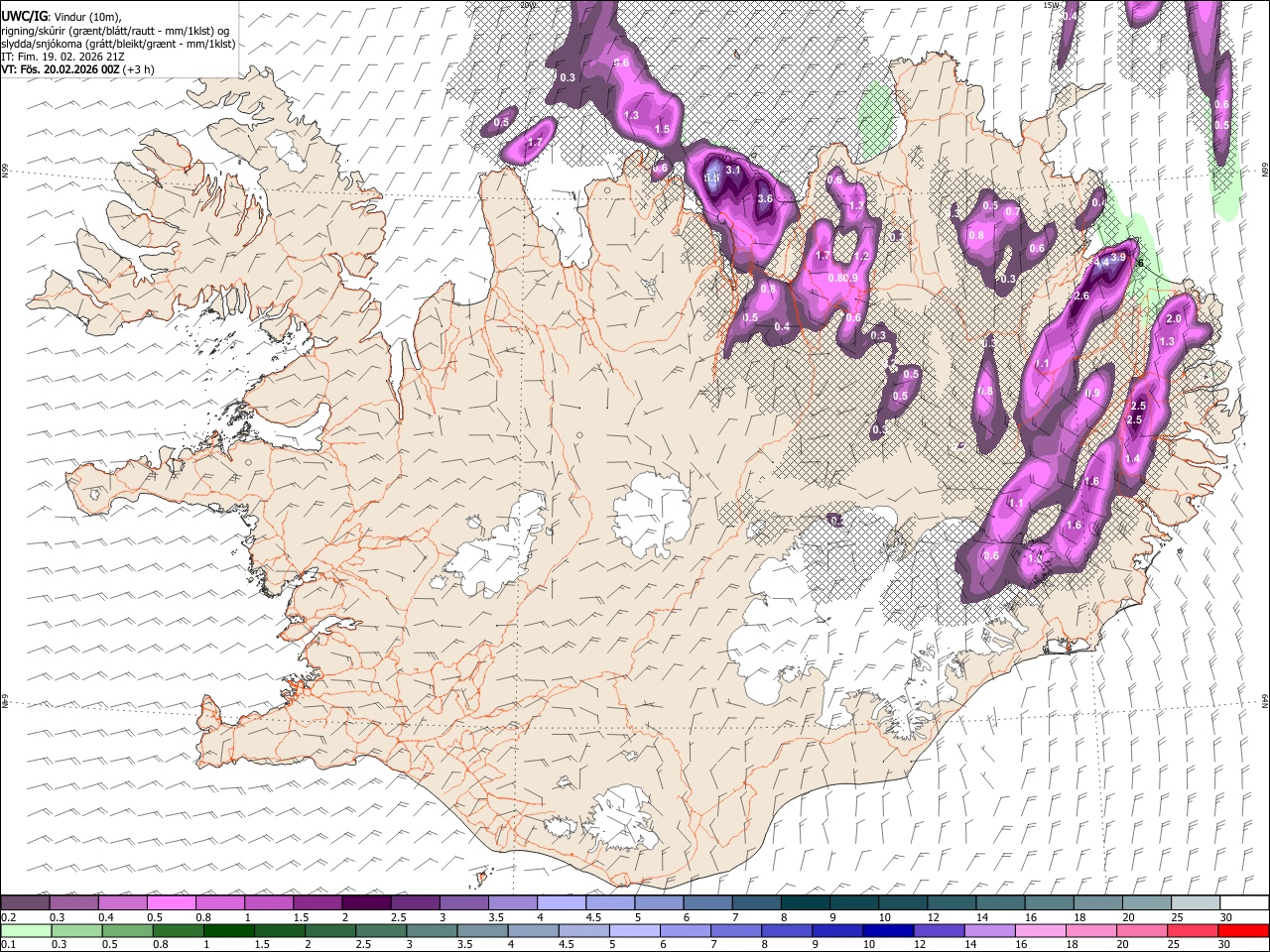The height and width of the screenshot is (952, 1270).
Task: Pick the palest green 0.1–0.3 swatch in lower legend
Action: (27, 930)
